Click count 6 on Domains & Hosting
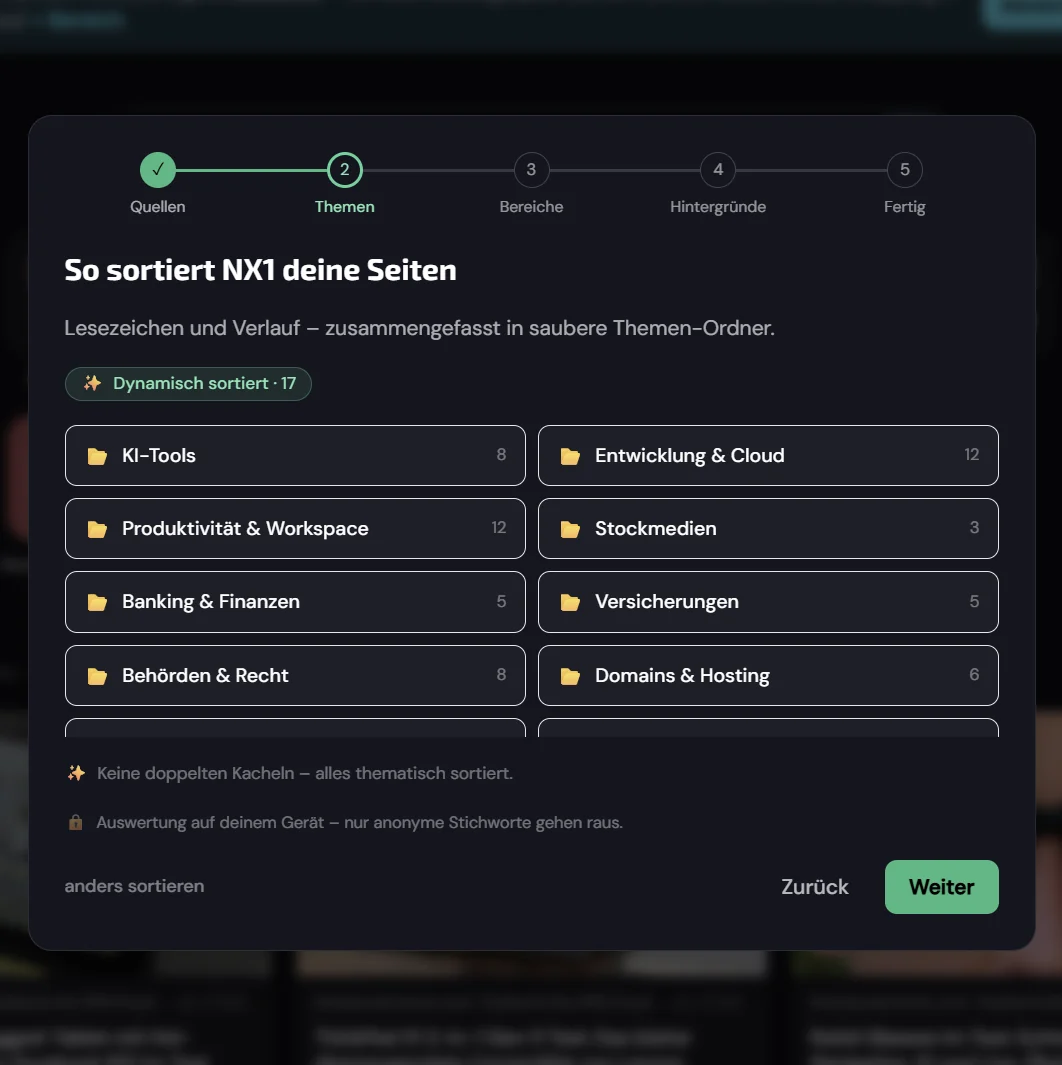This screenshot has width=1062, height=1065. tap(974, 674)
